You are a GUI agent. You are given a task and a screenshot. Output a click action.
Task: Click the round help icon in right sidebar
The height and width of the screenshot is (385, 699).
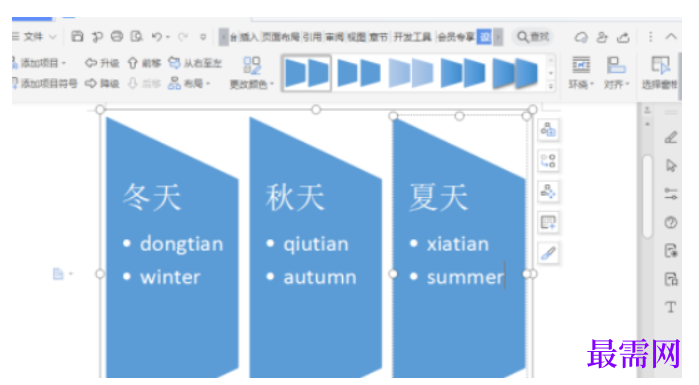point(670,222)
